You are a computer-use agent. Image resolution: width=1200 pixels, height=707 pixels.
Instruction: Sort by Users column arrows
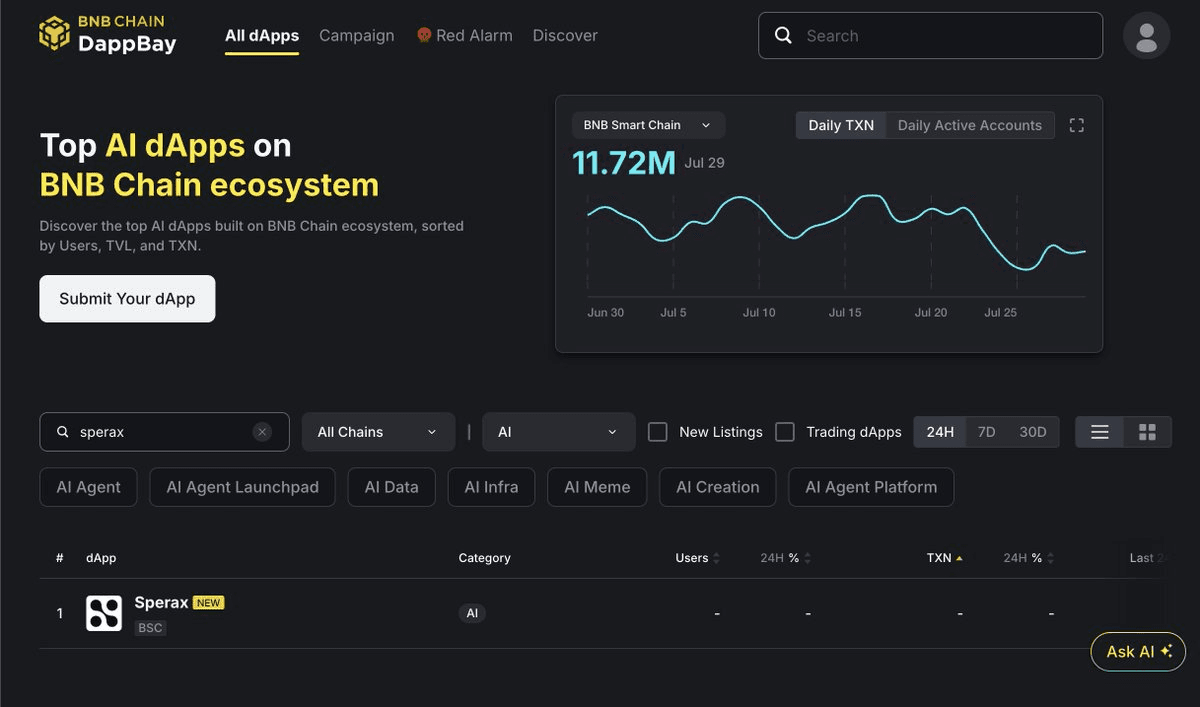tap(715, 558)
